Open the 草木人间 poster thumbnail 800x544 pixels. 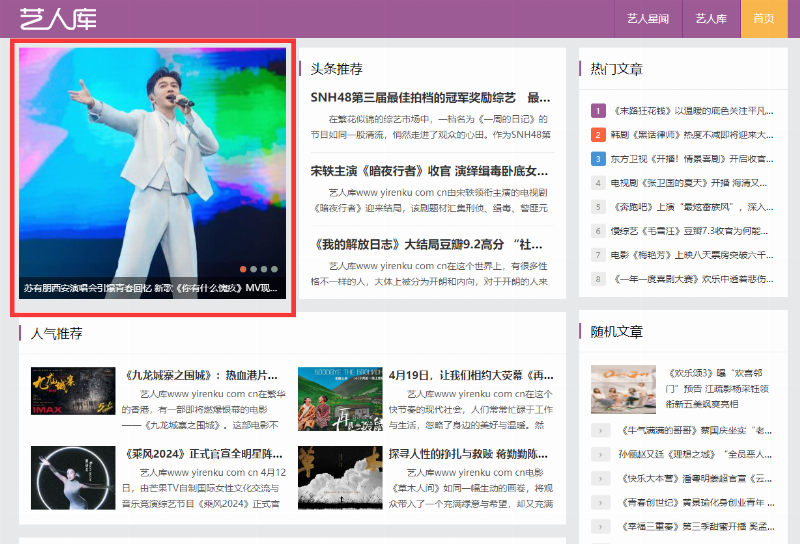340,478
